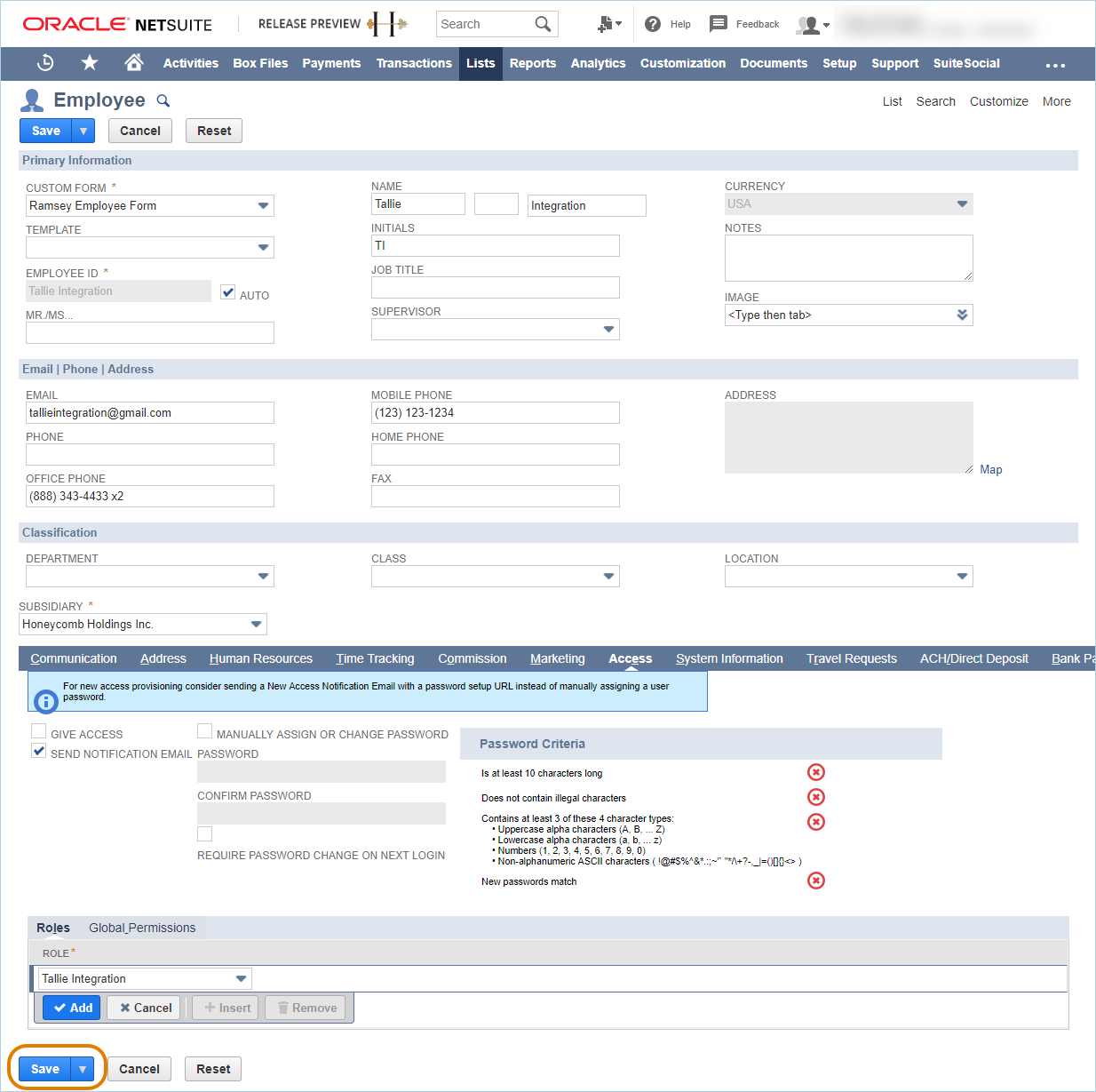Click the Help question mark icon
The height and width of the screenshot is (1092, 1096).
pos(653,24)
